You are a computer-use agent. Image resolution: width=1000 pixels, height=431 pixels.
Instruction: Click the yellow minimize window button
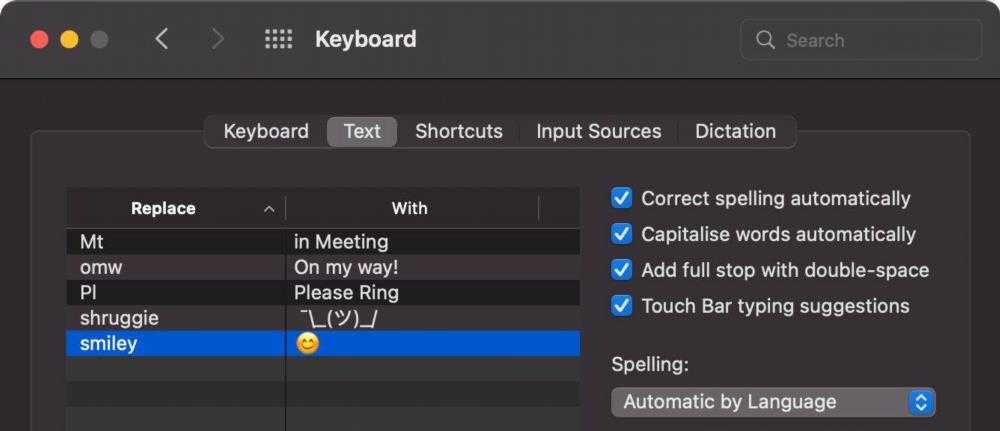69,40
